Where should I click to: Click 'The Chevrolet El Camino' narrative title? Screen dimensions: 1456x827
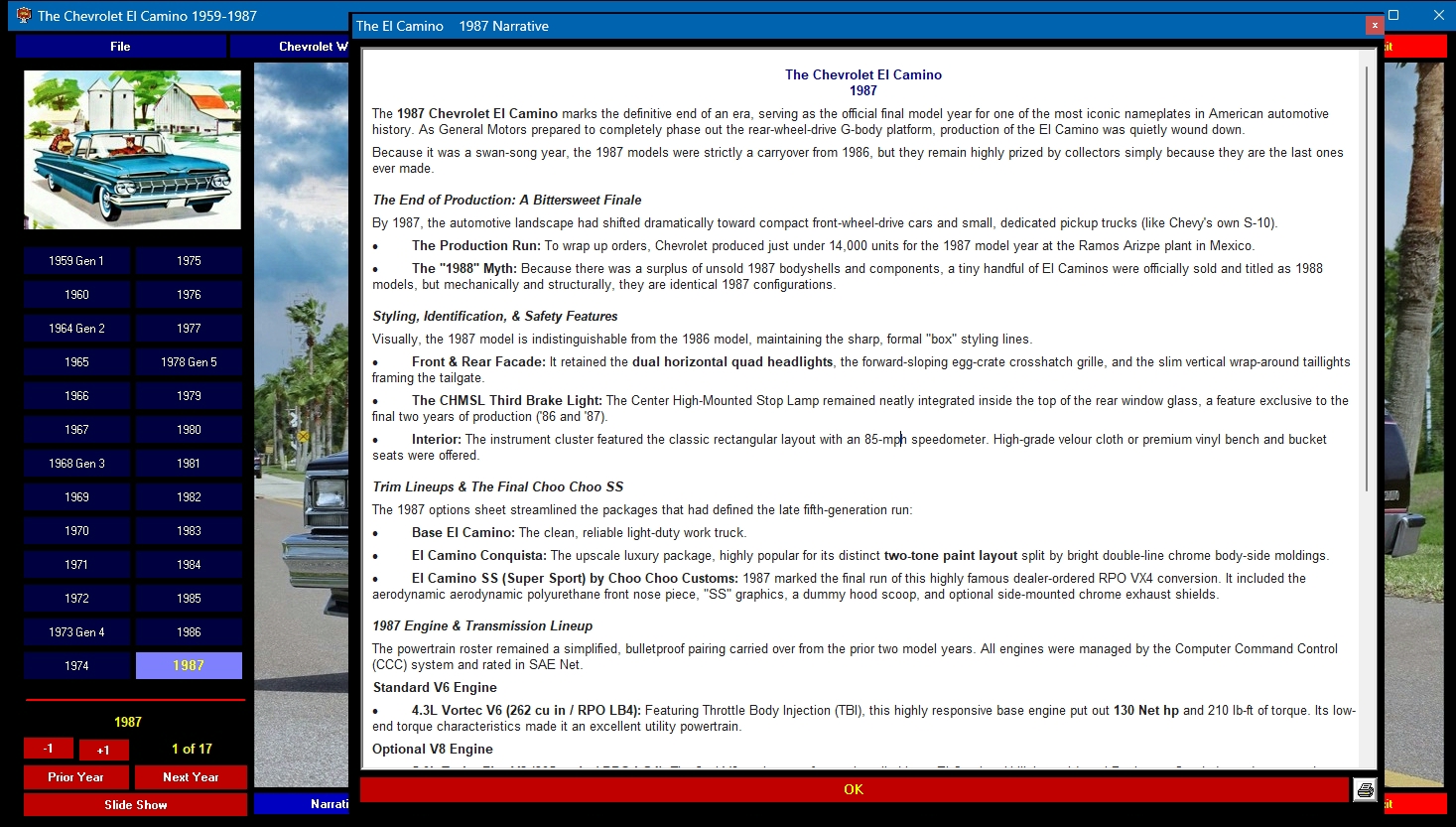click(863, 74)
